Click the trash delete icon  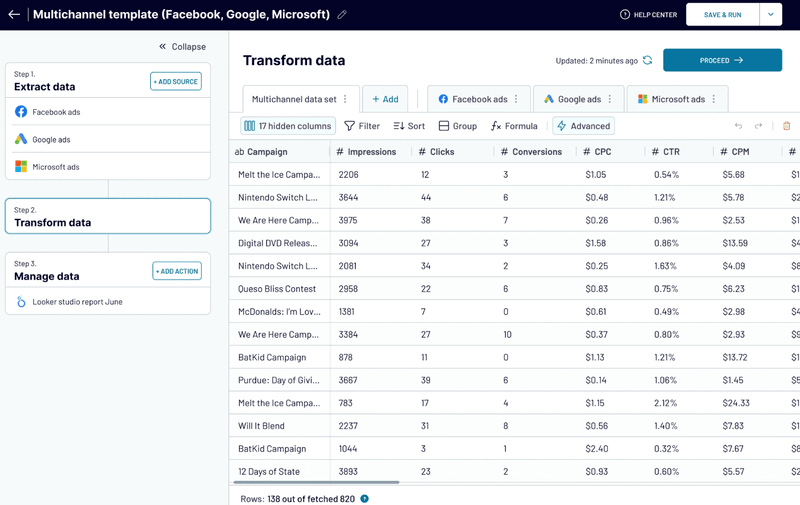coord(786,126)
